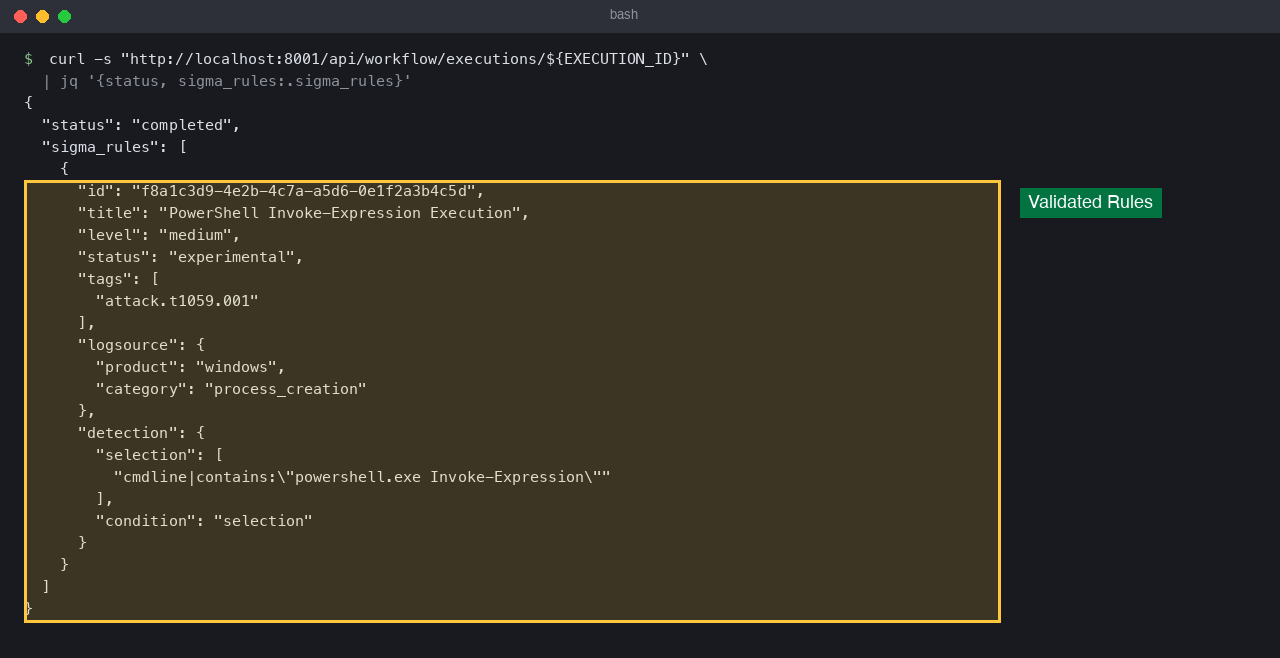Click the "attack.t1059.001" tag value

(177, 301)
